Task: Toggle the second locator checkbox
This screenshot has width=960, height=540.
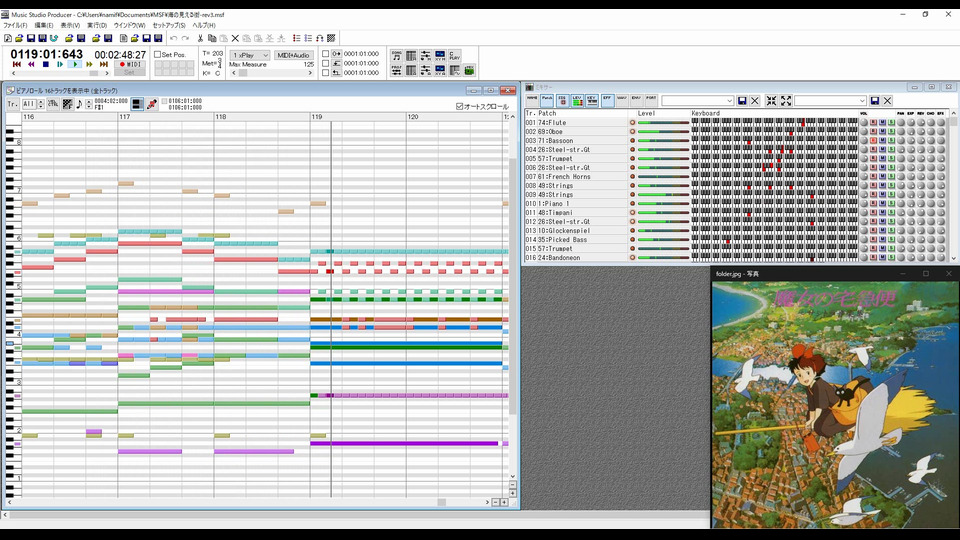Action: click(326, 63)
